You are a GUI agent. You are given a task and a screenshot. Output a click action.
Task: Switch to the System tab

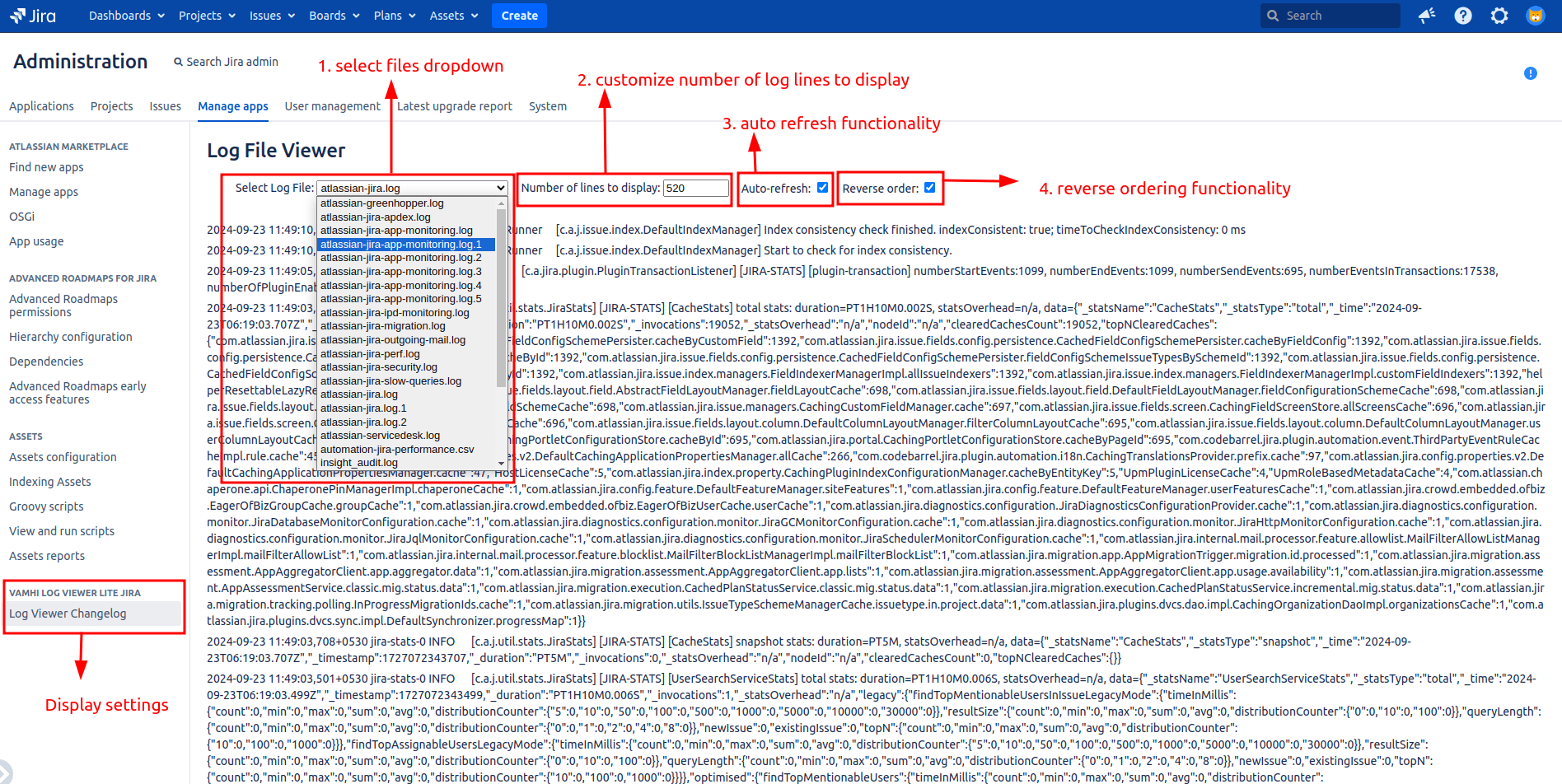(x=547, y=106)
